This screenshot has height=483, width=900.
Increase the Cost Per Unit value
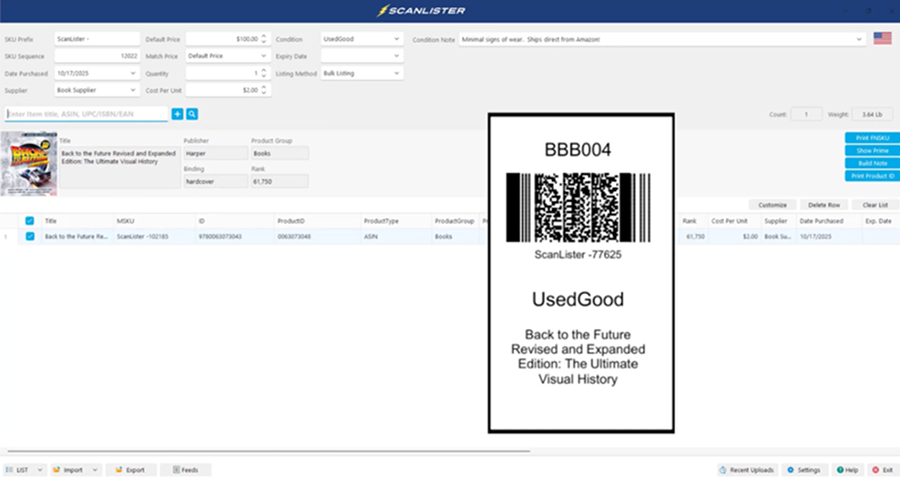[264, 87]
